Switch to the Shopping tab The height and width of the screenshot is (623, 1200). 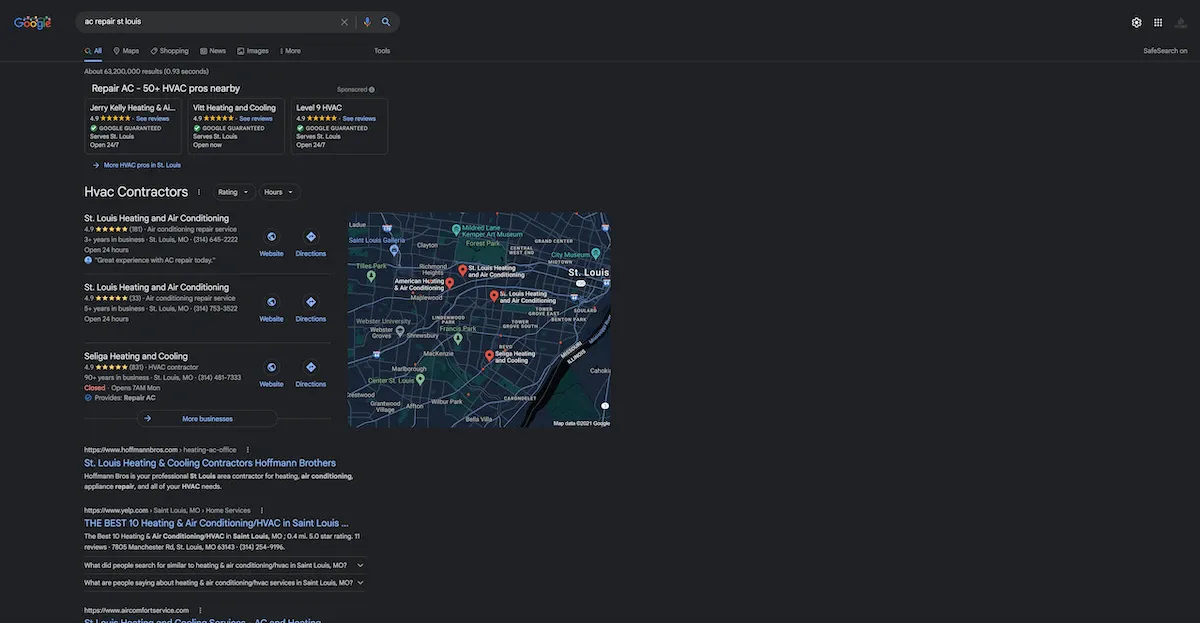point(170,51)
